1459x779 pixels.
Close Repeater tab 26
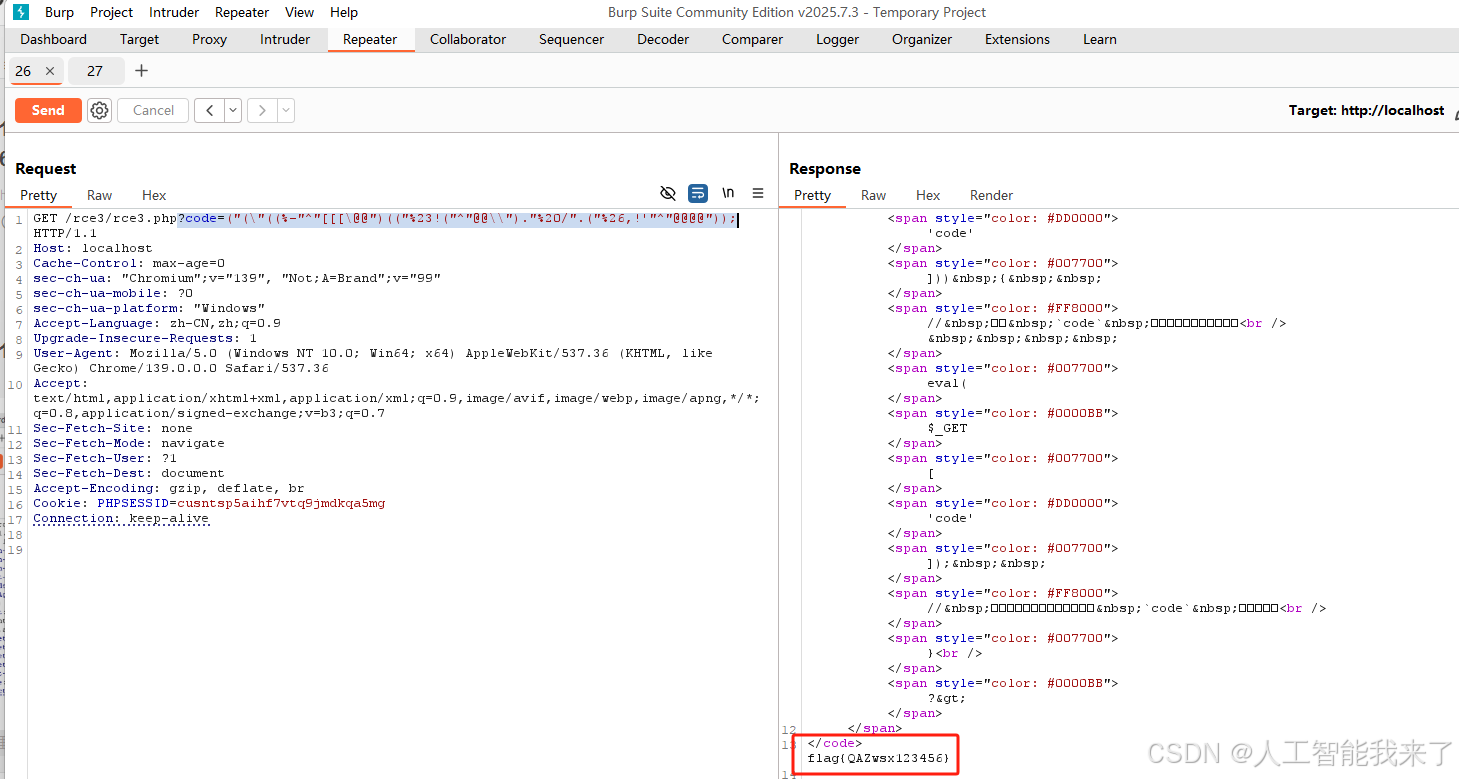[x=50, y=71]
